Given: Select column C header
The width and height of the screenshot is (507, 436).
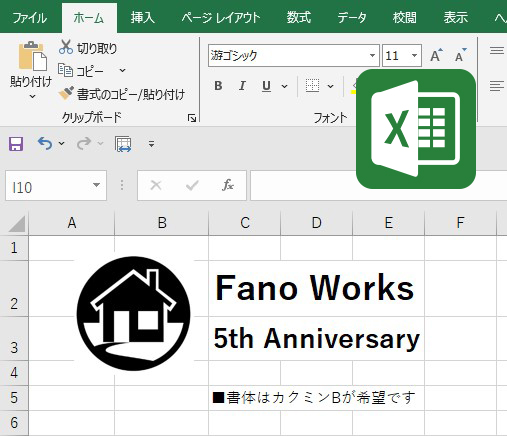Looking at the screenshot, I should (x=245, y=223).
